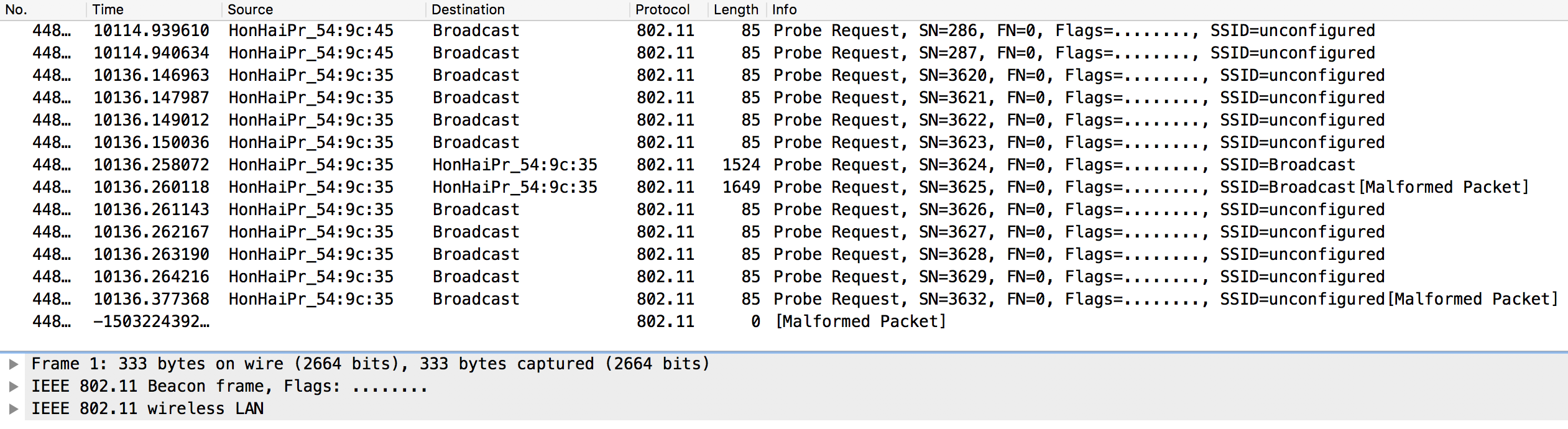The image size is (1568, 429).
Task: Select the probe request with SN=3620
Action: tap(784, 75)
